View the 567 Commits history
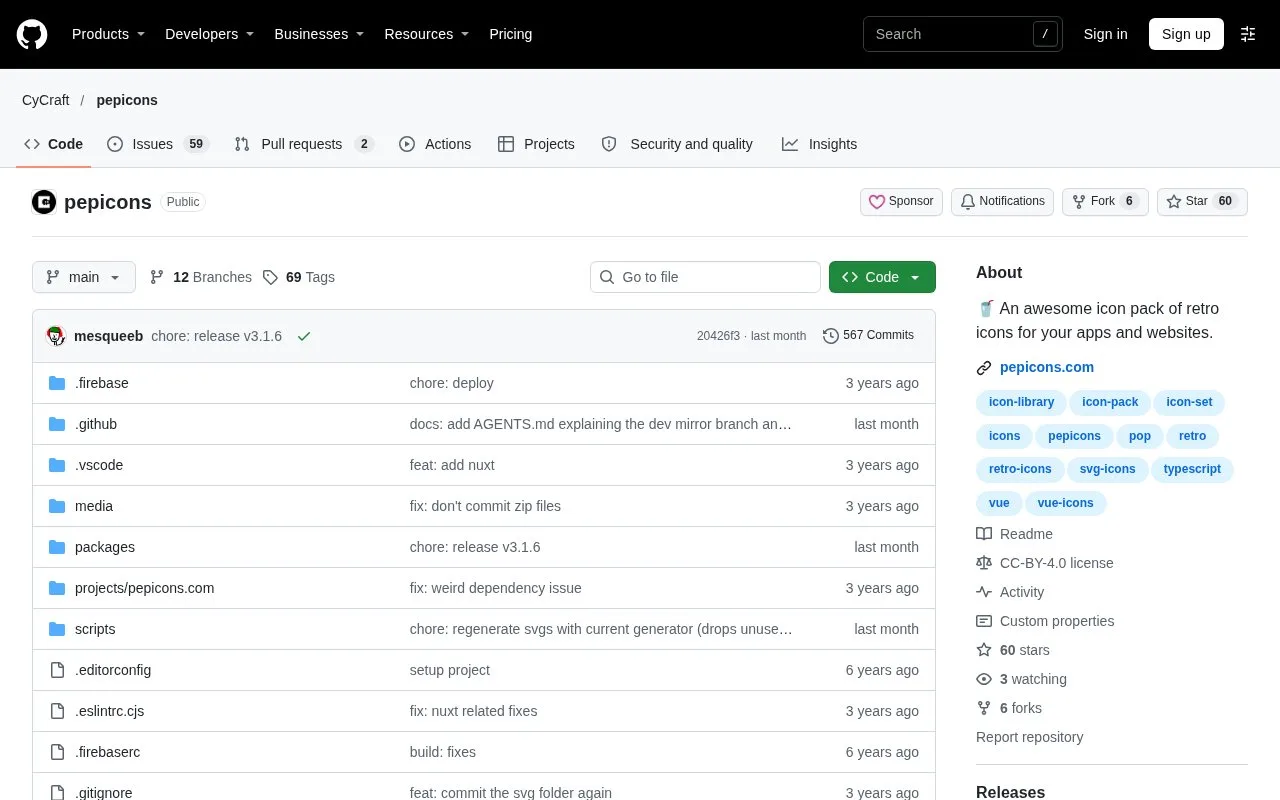The image size is (1280, 800). [x=868, y=336]
